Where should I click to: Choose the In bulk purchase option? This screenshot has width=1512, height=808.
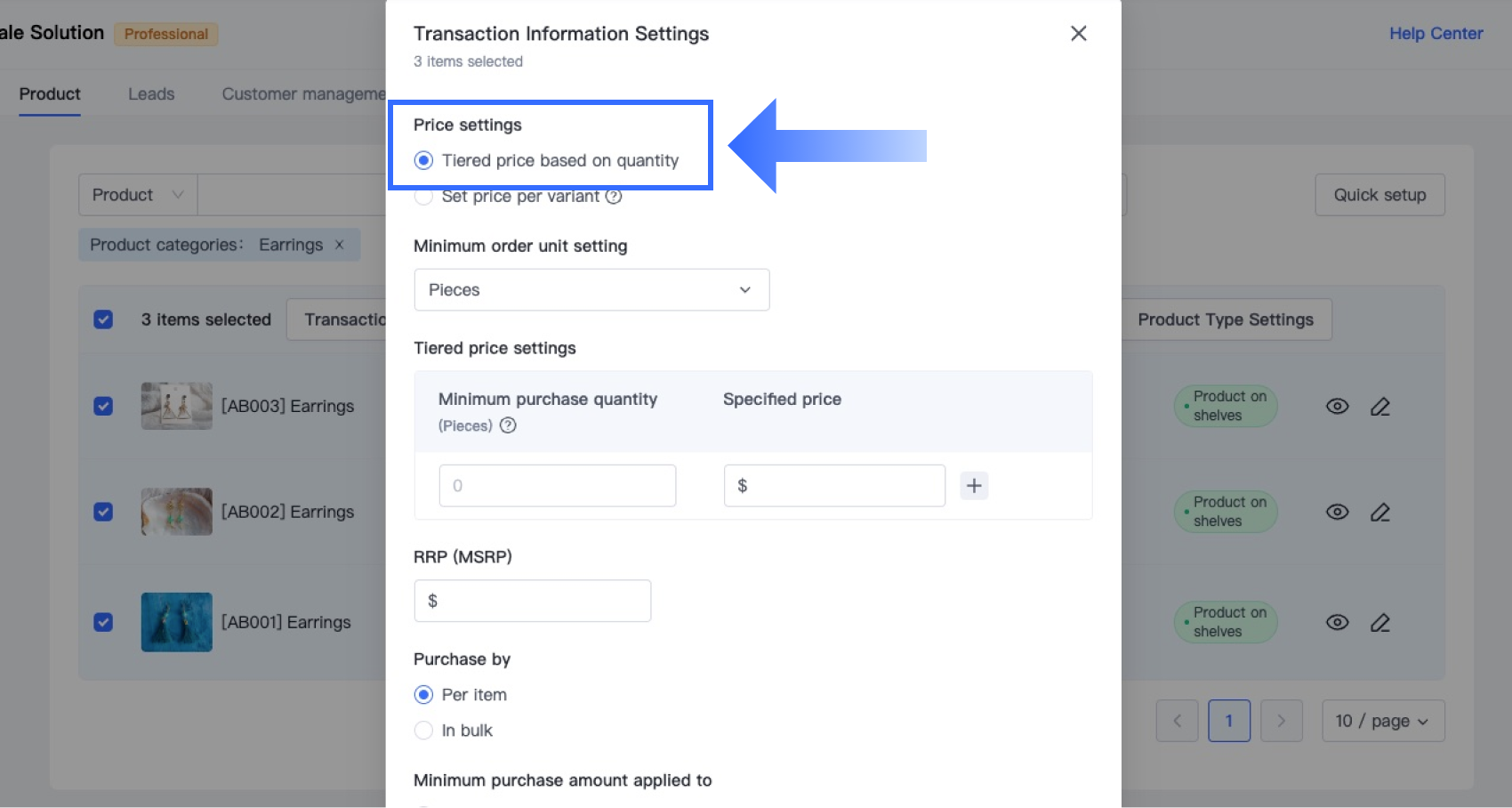pyautogui.click(x=424, y=731)
